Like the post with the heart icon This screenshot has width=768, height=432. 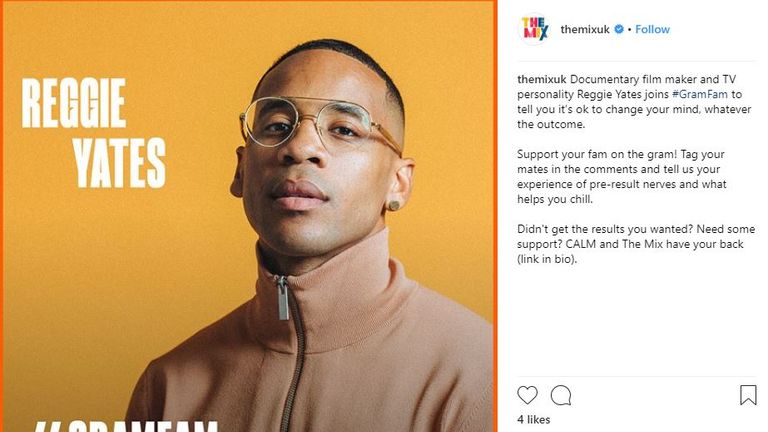(x=527, y=395)
